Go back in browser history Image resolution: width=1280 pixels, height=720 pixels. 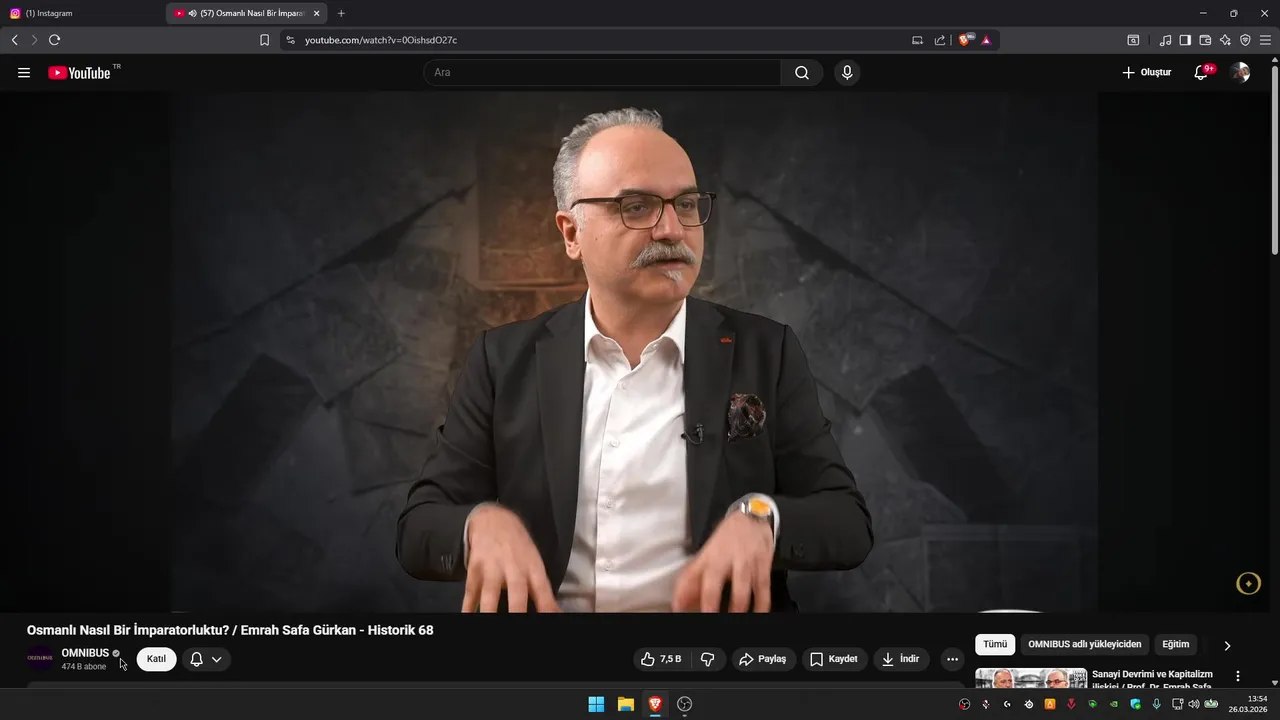coord(14,40)
